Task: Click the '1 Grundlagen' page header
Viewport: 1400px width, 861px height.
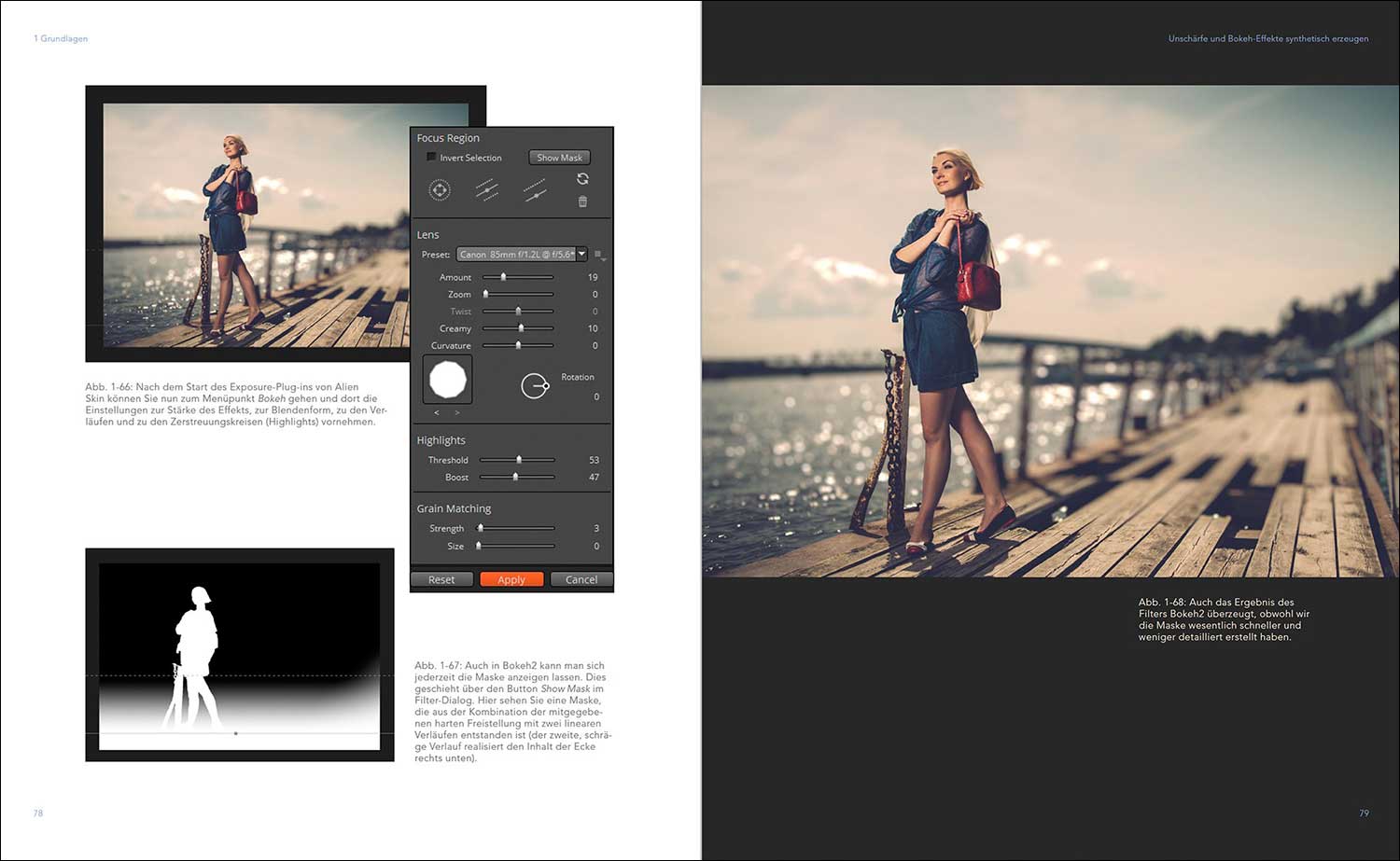Action: pyautogui.click(x=61, y=38)
